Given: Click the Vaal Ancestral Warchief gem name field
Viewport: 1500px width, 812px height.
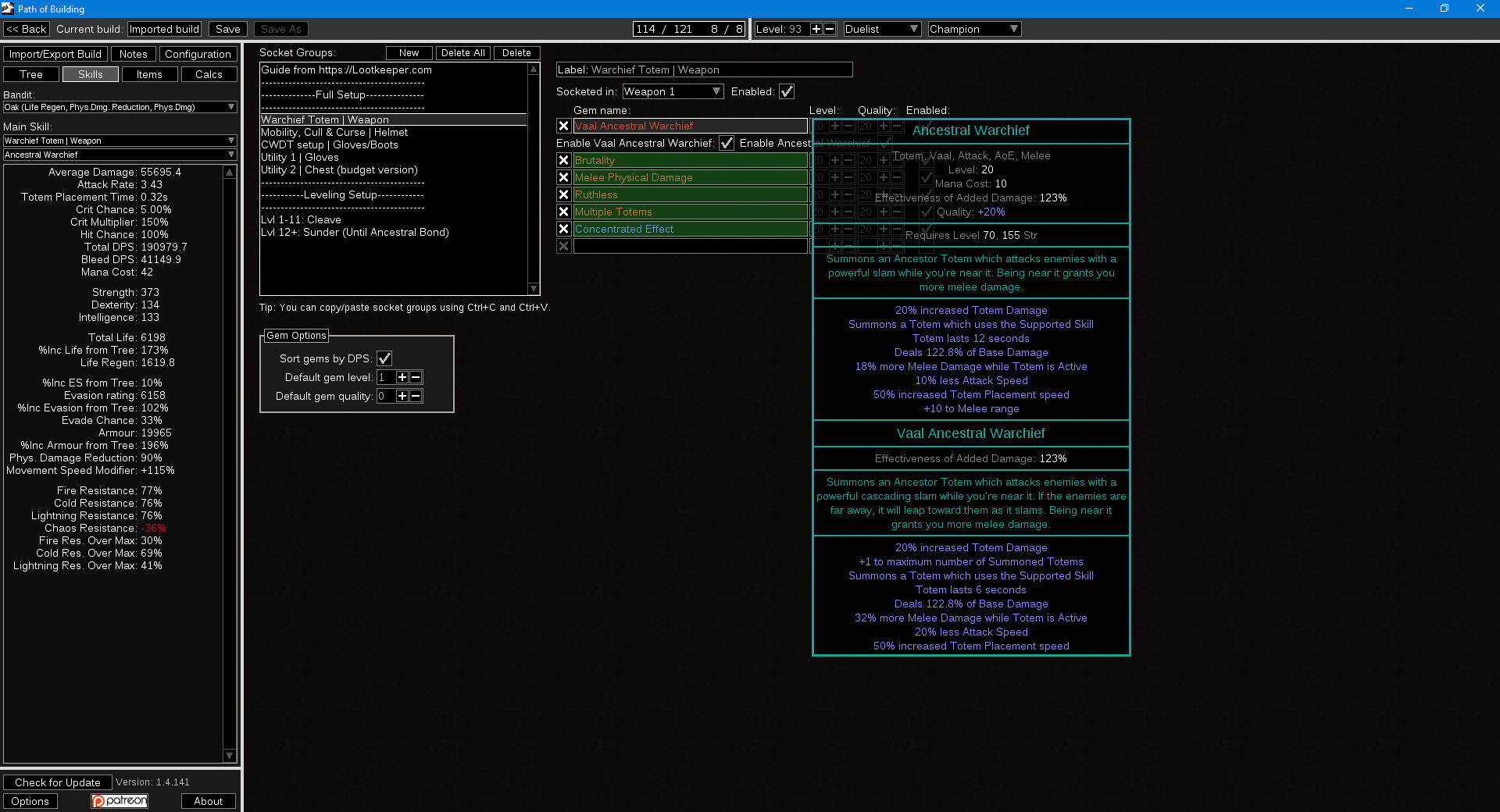Looking at the screenshot, I should click(x=691, y=126).
